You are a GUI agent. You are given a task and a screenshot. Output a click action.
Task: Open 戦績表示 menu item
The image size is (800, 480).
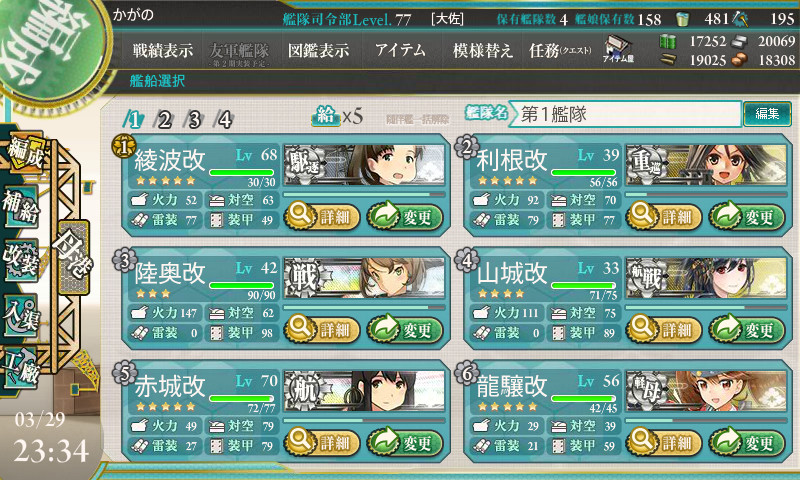coord(163,50)
